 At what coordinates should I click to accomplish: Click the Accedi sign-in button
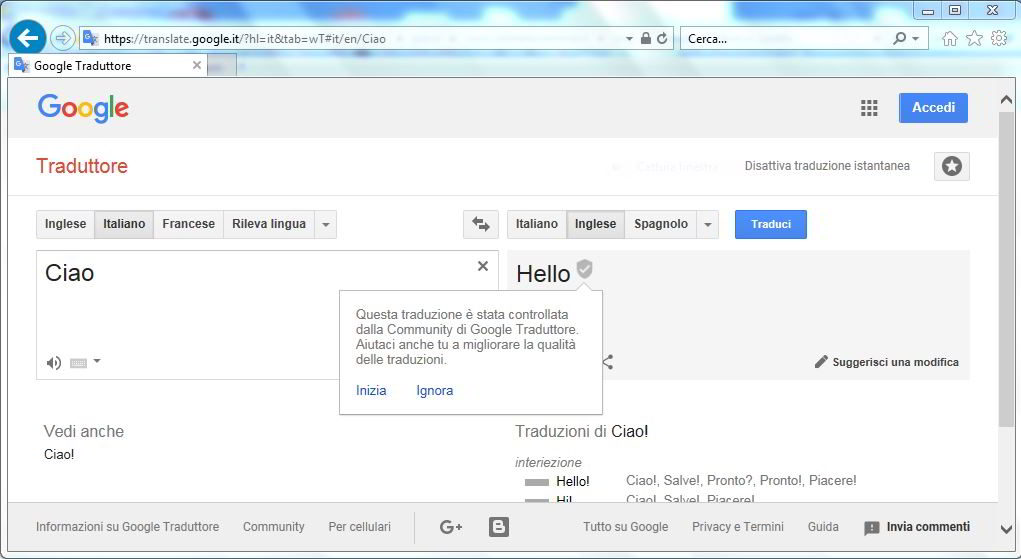(x=933, y=108)
